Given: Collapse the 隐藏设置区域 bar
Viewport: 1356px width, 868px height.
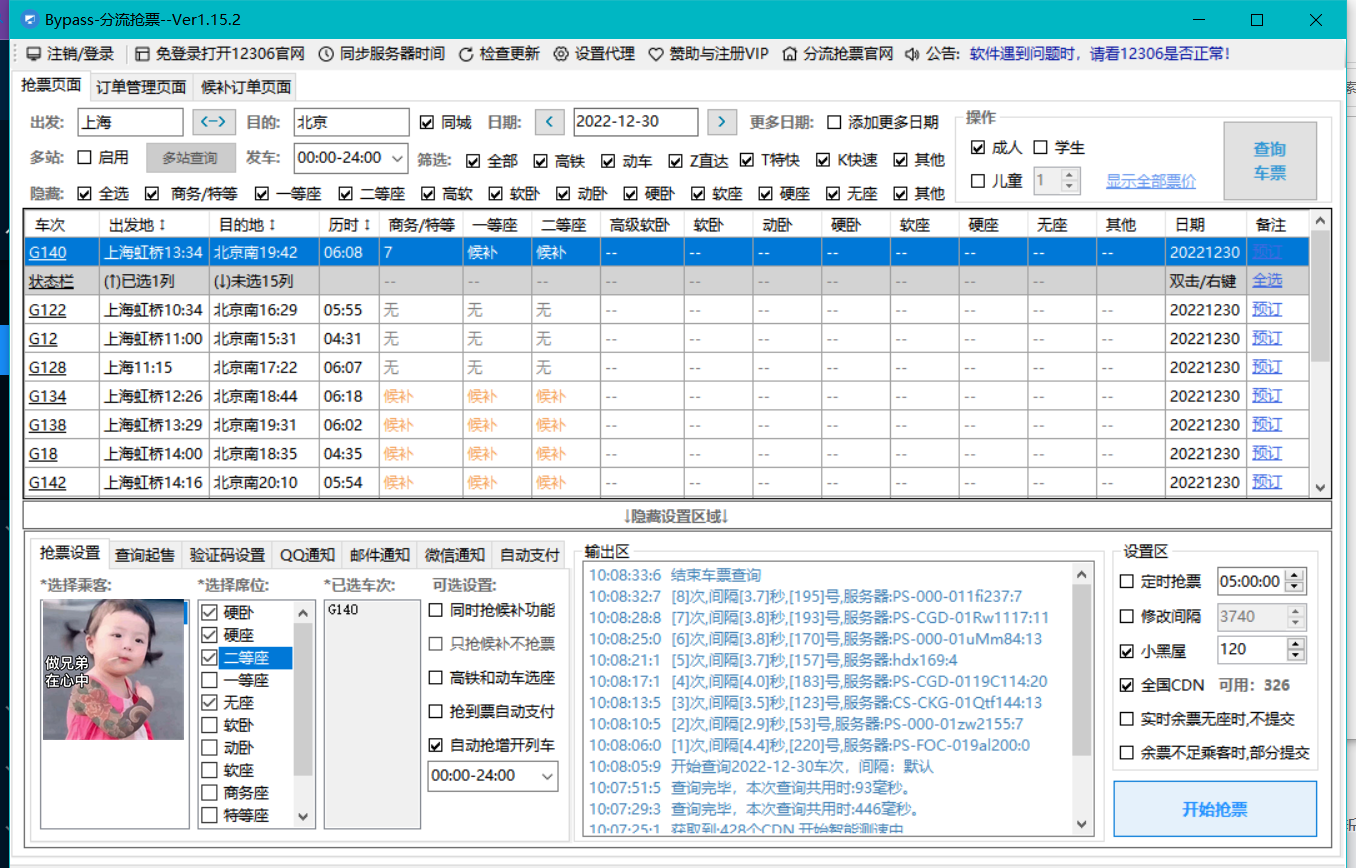Looking at the screenshot, I should 677,516.
